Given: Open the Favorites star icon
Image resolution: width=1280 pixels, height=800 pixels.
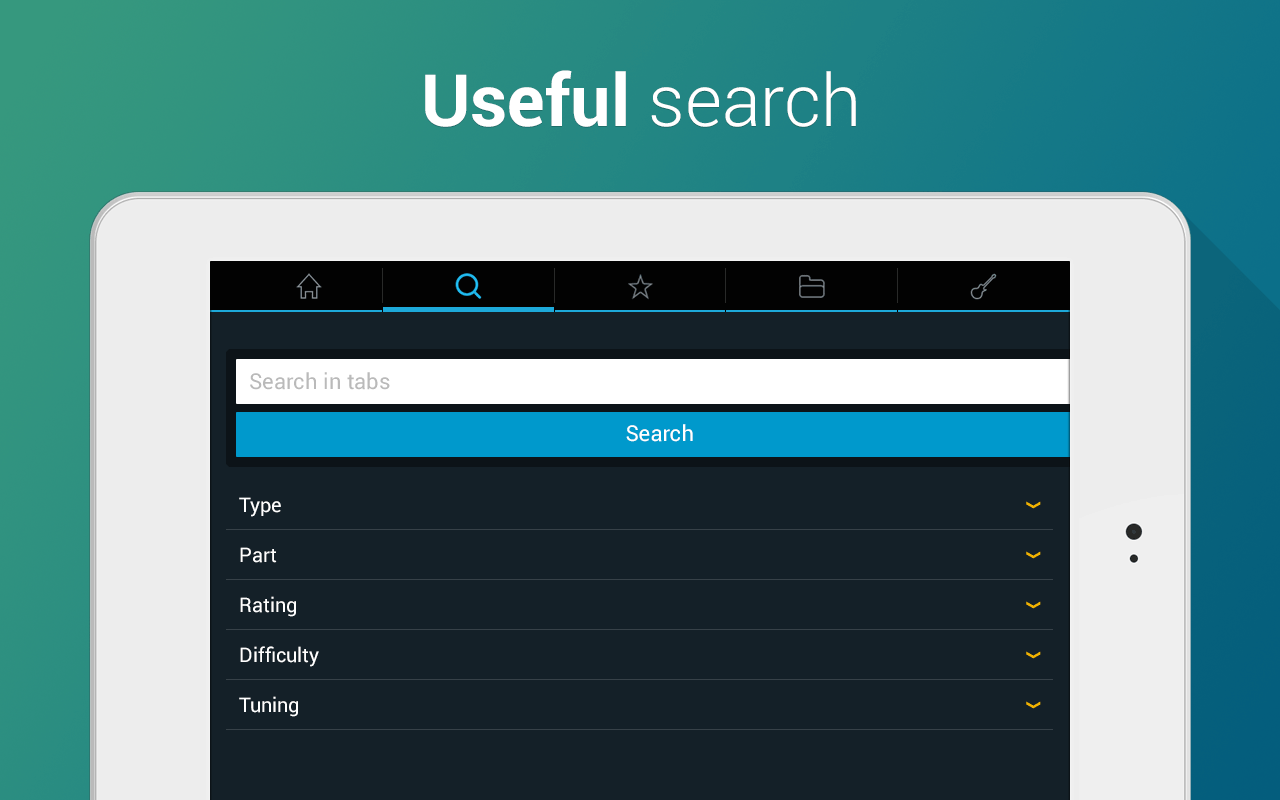Looking at the screenshot, I should point(640,288).
